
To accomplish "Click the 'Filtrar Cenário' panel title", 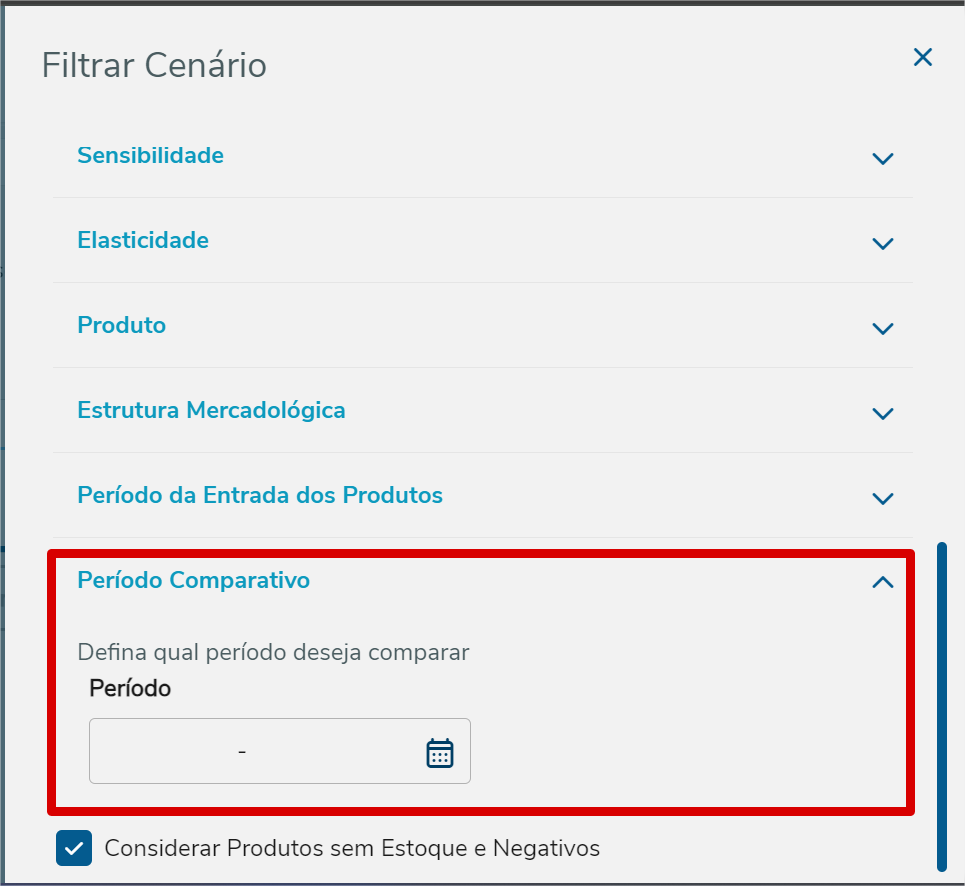I will (154, 66).
